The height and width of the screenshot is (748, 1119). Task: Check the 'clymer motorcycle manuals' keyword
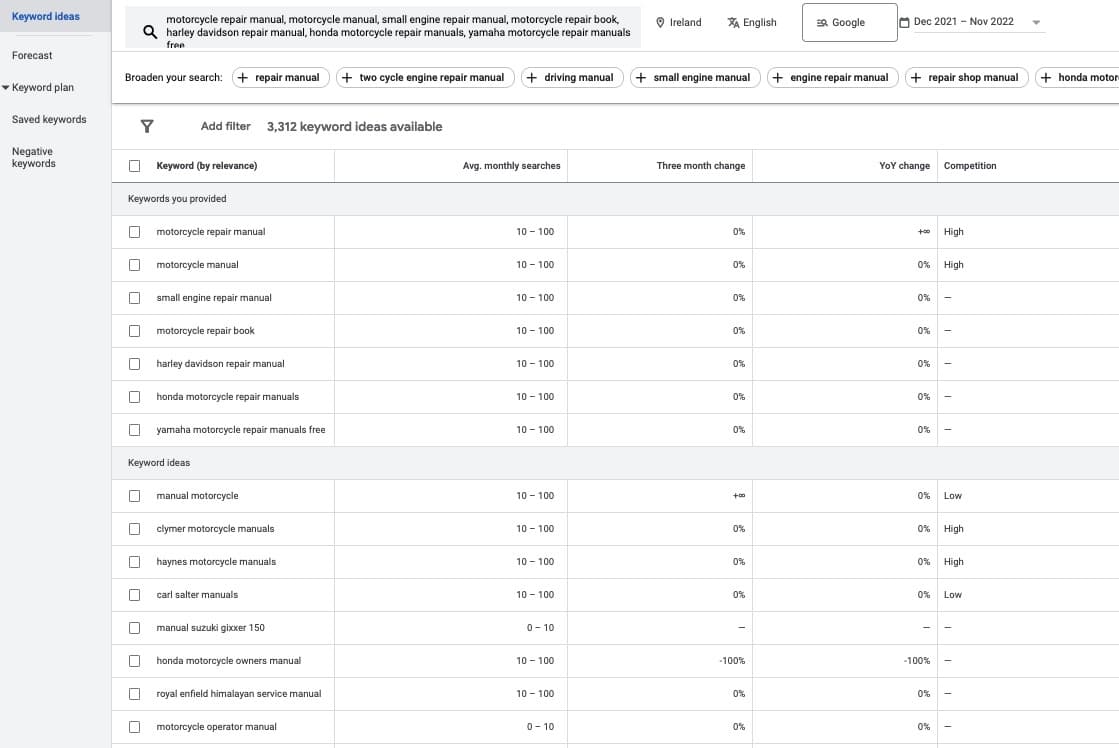point(134,528)
